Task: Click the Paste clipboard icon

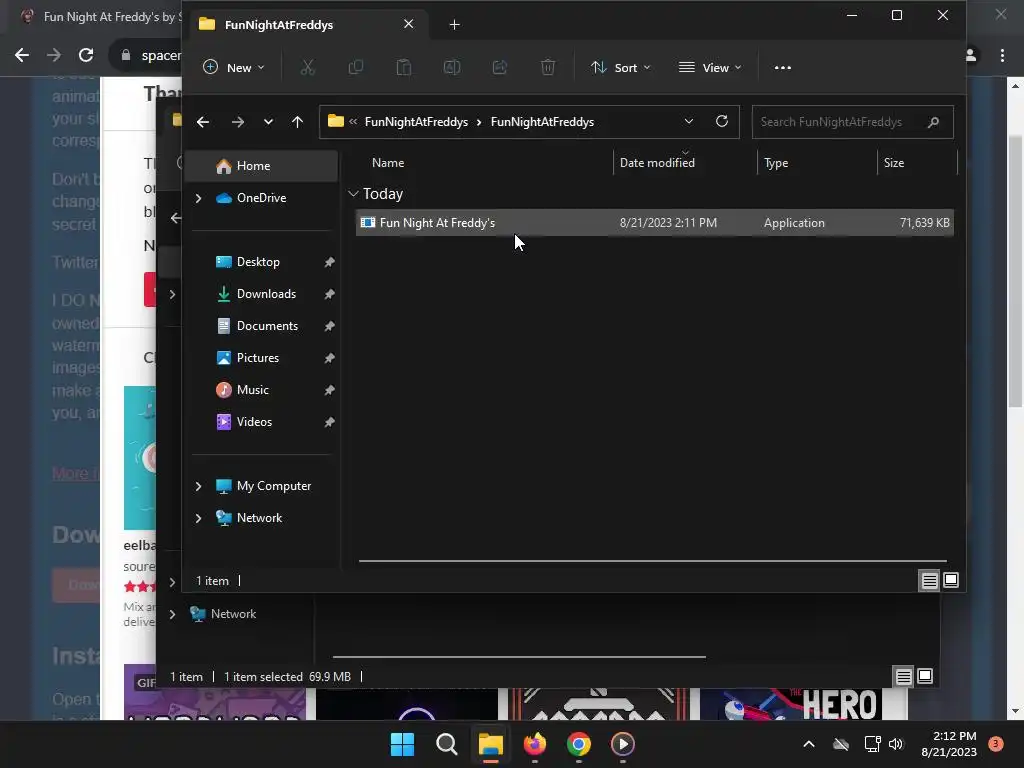Action: [x=404, y=67]
